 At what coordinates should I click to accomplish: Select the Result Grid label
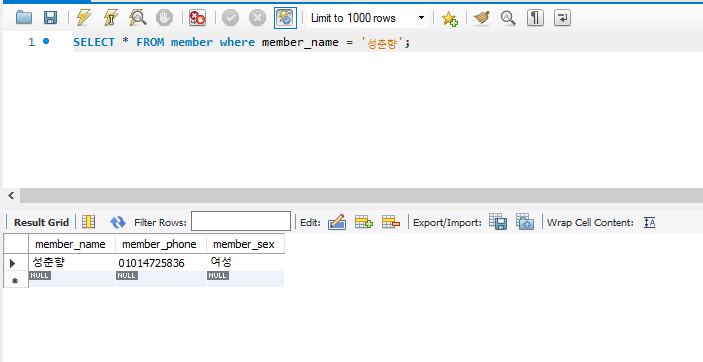[41, 222]
